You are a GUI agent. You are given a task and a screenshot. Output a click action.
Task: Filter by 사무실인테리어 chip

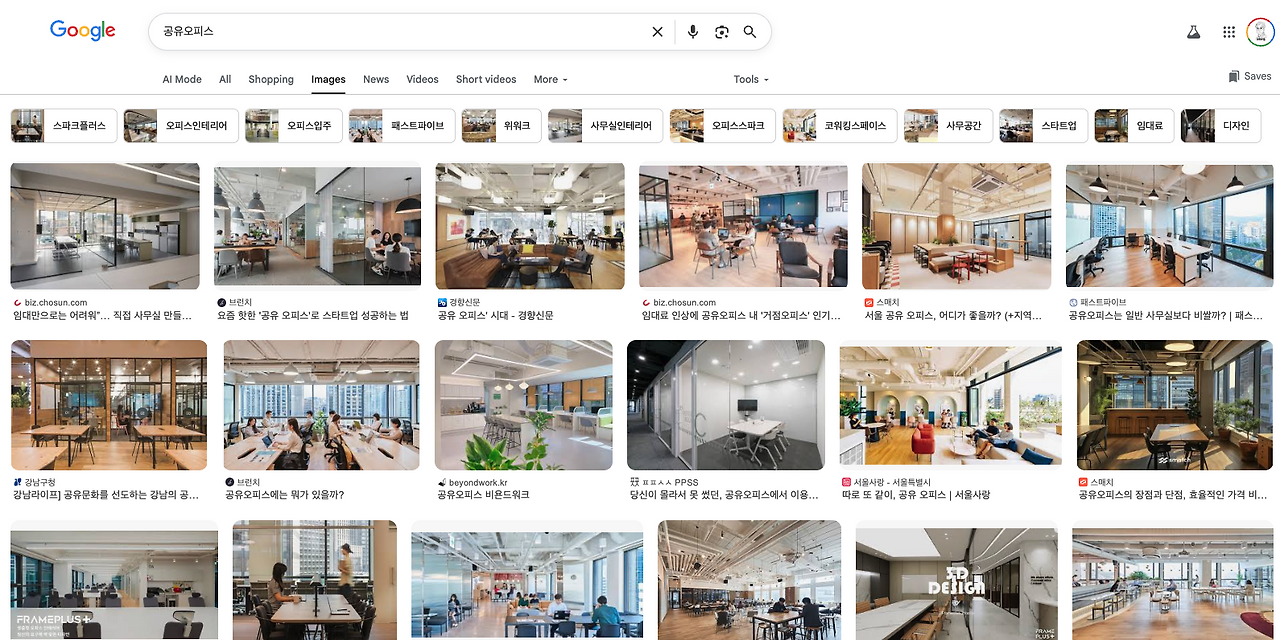[605, 126]
